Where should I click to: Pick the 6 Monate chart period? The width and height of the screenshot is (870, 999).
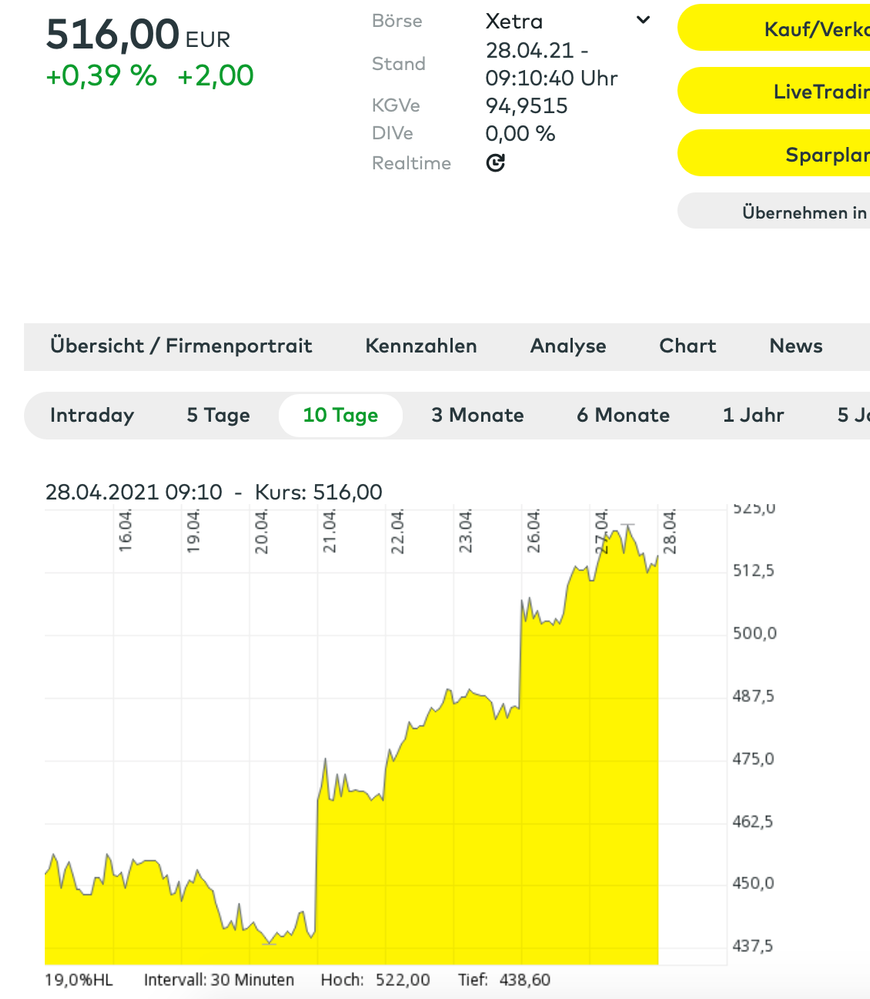coord(623,415)
